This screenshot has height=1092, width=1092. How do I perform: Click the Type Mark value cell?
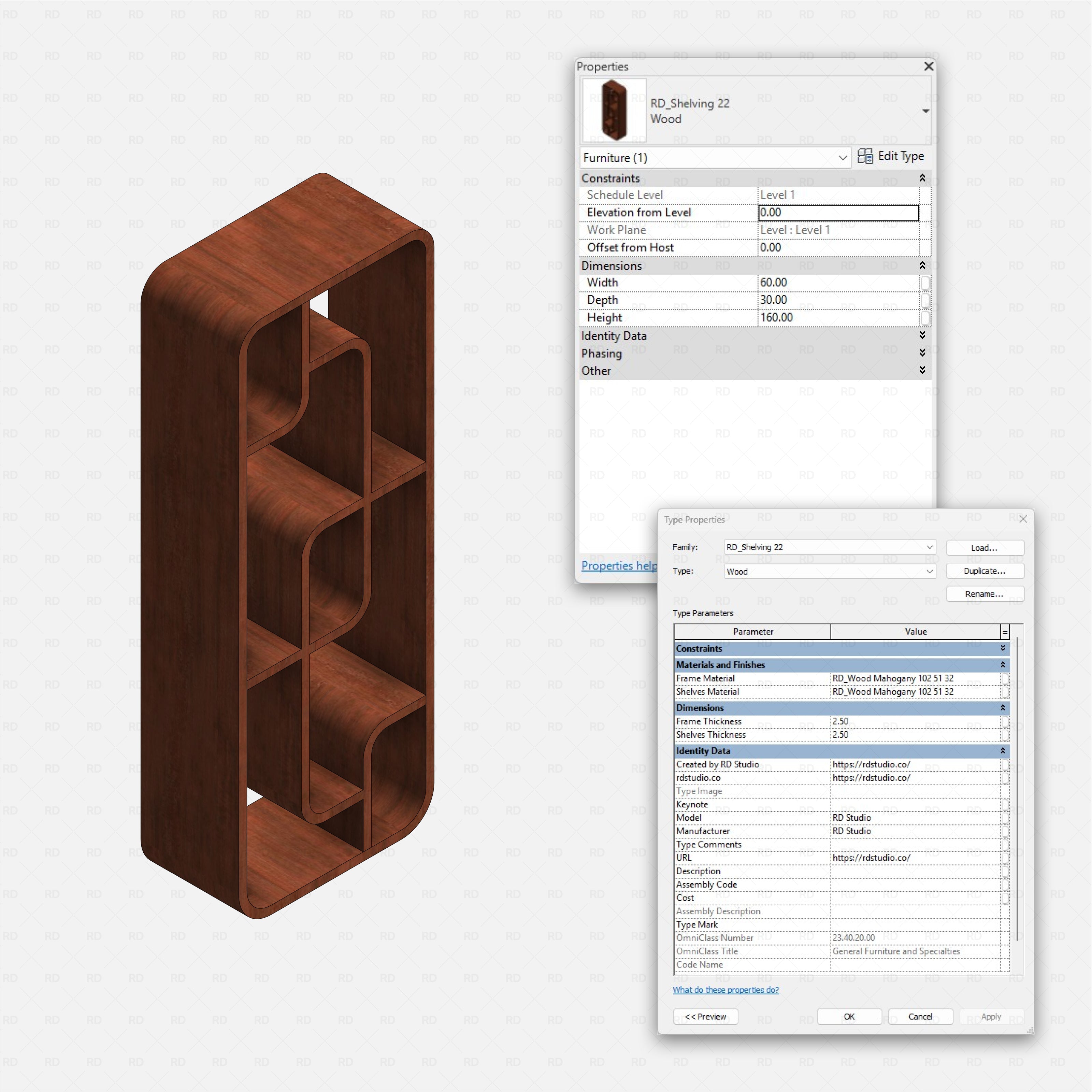pos(915,925)
